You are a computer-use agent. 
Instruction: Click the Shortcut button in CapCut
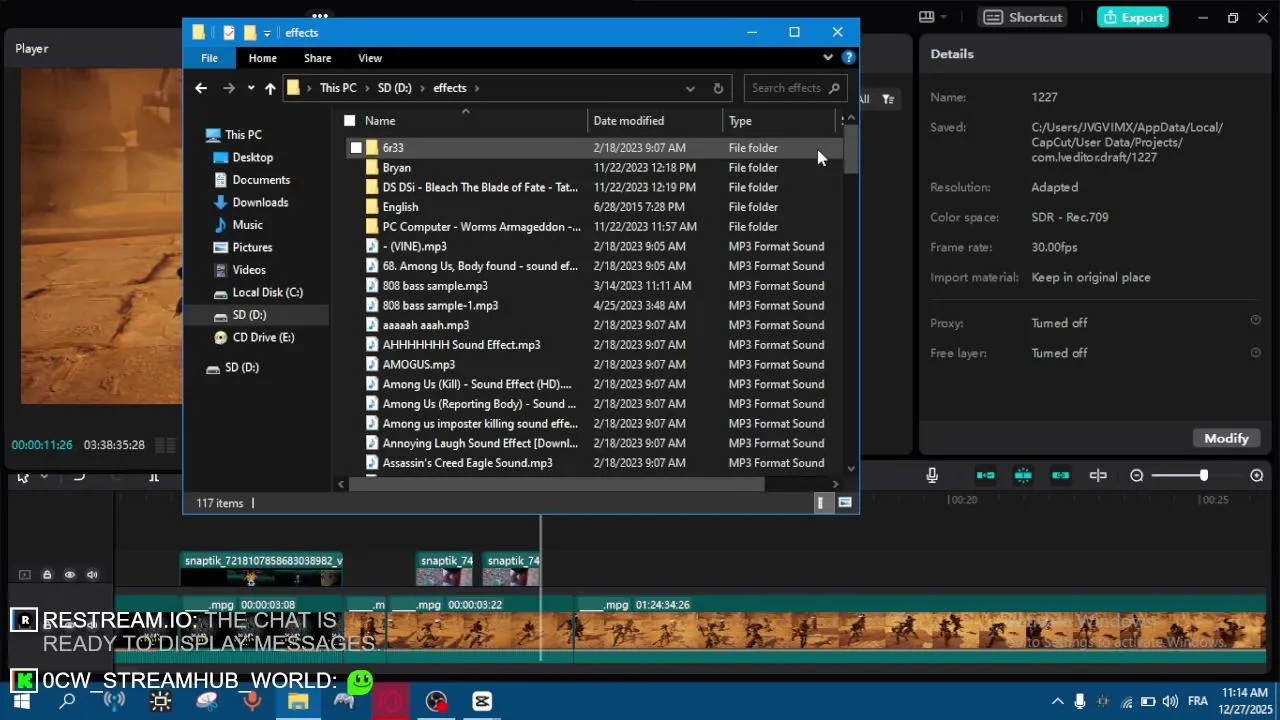(1022, 17)
